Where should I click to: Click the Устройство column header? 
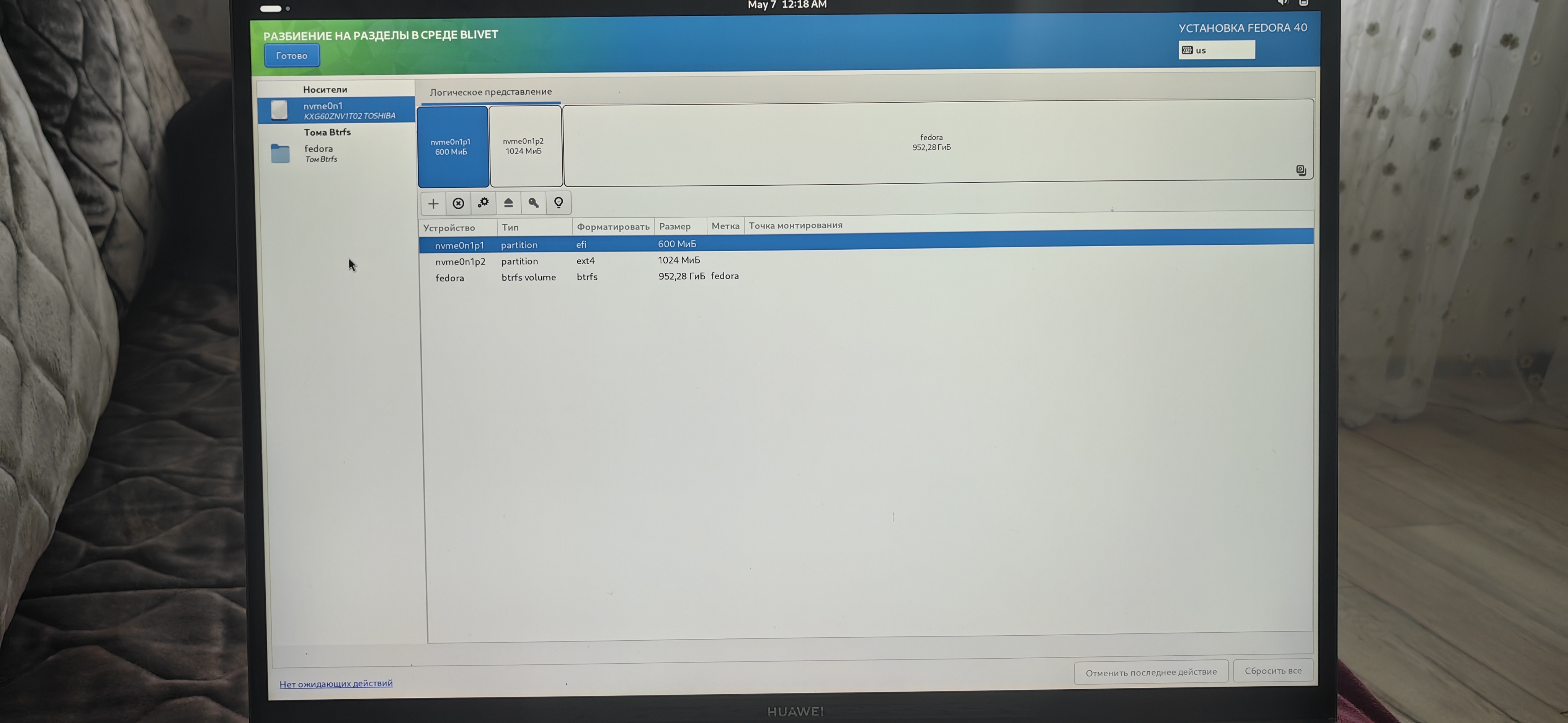[x=458, y=228]
